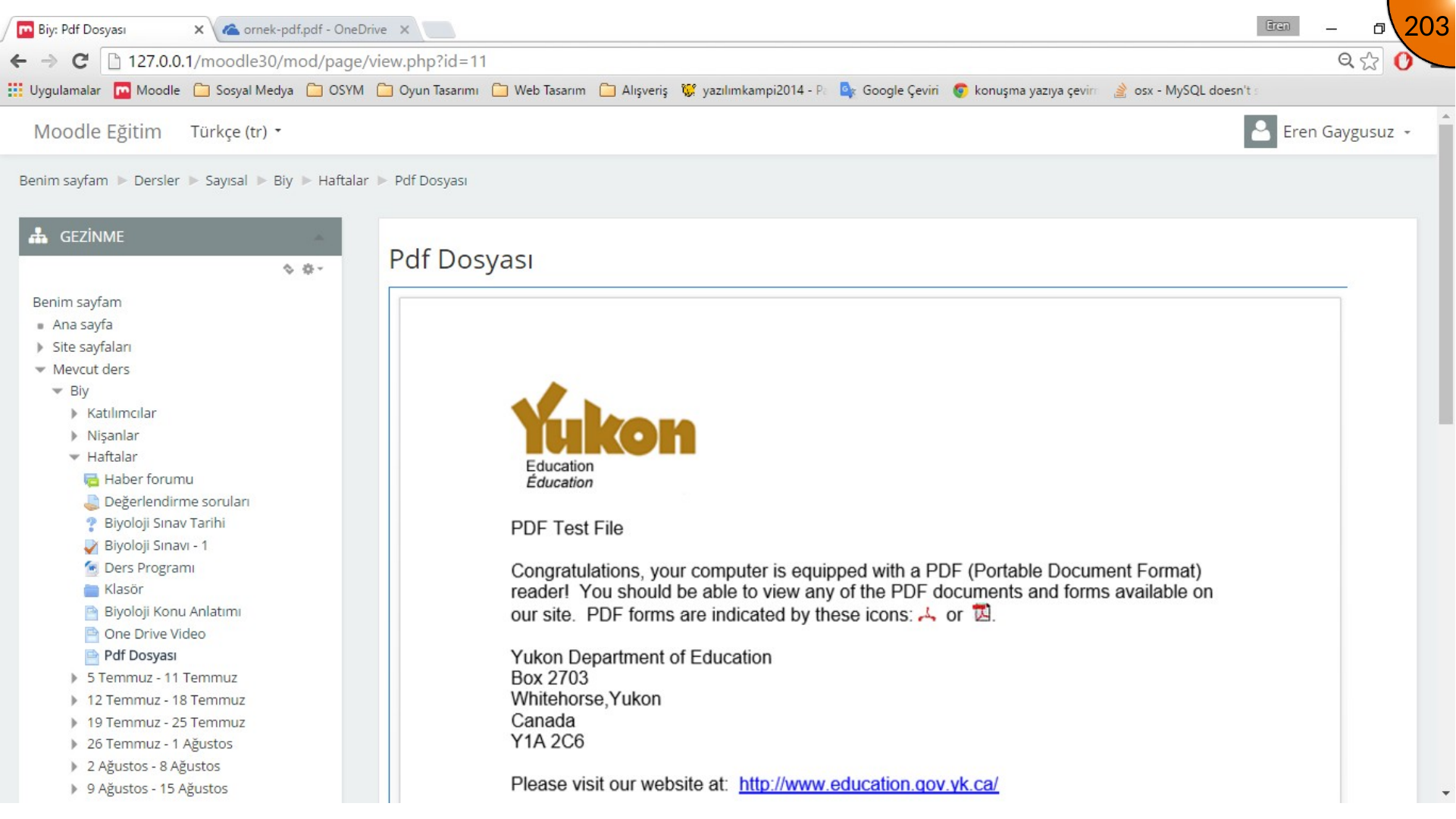The image size is (1456, 819).
Task: Open Biyoloji Sınav Tarihi choice item
Action: pos(164,523)
